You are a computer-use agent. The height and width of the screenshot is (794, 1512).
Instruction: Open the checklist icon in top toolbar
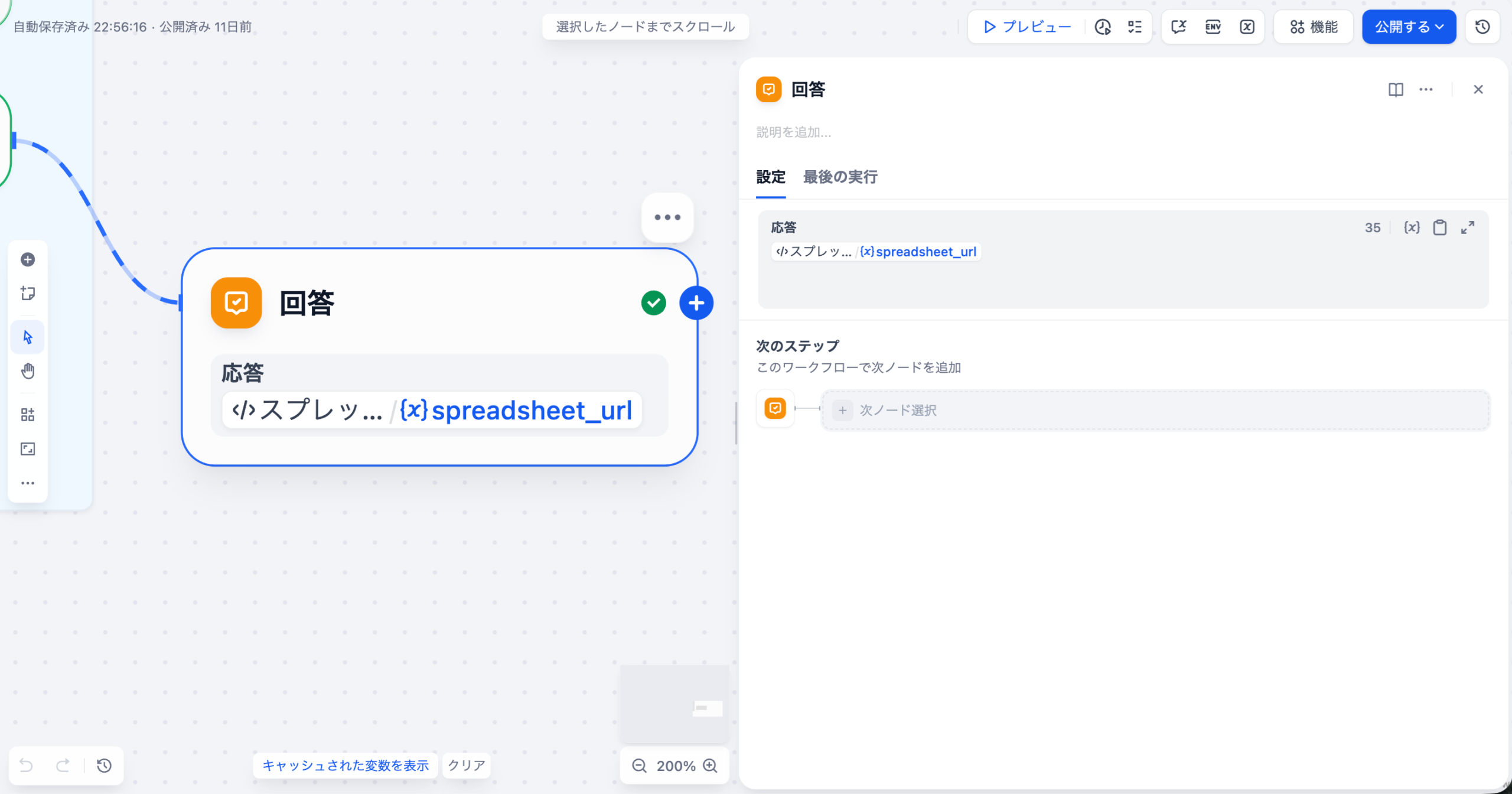1135,27
